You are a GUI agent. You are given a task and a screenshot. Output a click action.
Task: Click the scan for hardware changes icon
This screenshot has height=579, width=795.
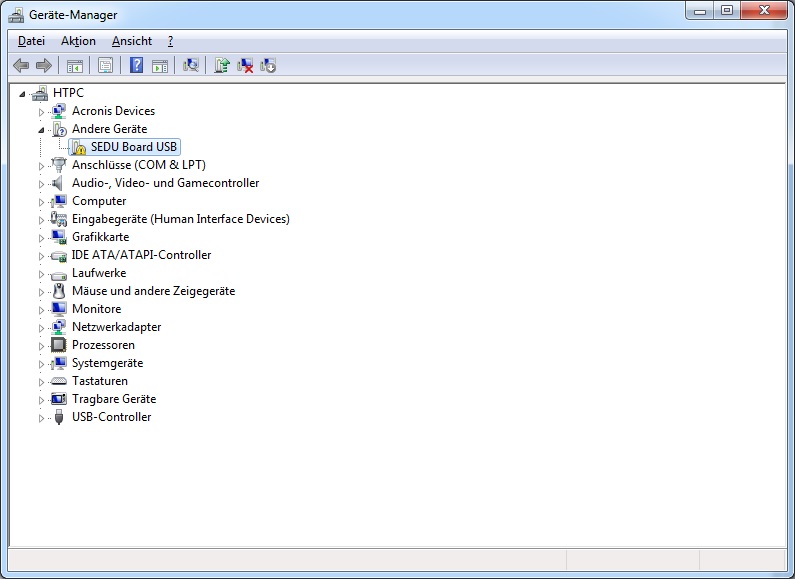tap(191, 65)
